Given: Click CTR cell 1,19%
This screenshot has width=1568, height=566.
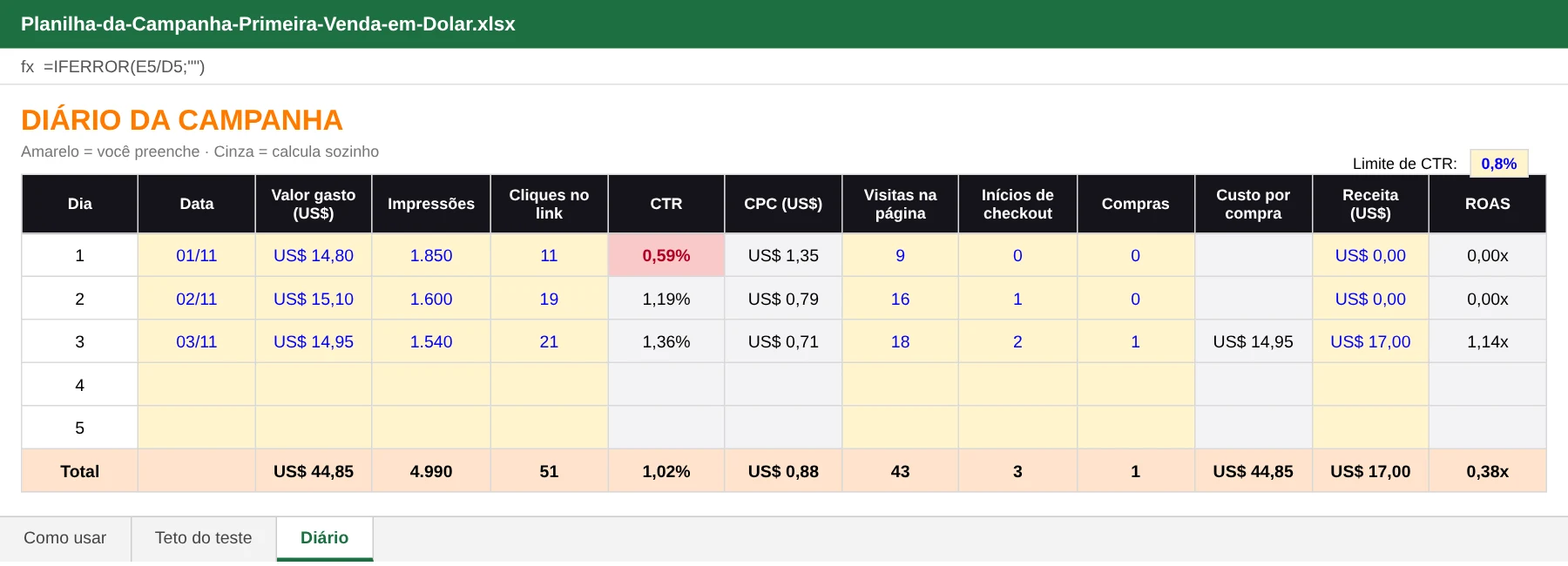Looking at the screenshot, I should [666, 299].
